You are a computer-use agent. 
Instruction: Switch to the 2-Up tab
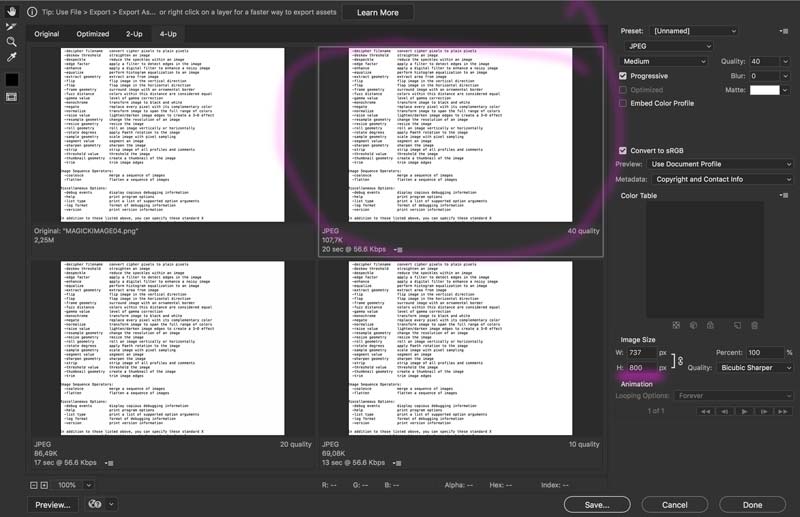[x=134, y=34]
